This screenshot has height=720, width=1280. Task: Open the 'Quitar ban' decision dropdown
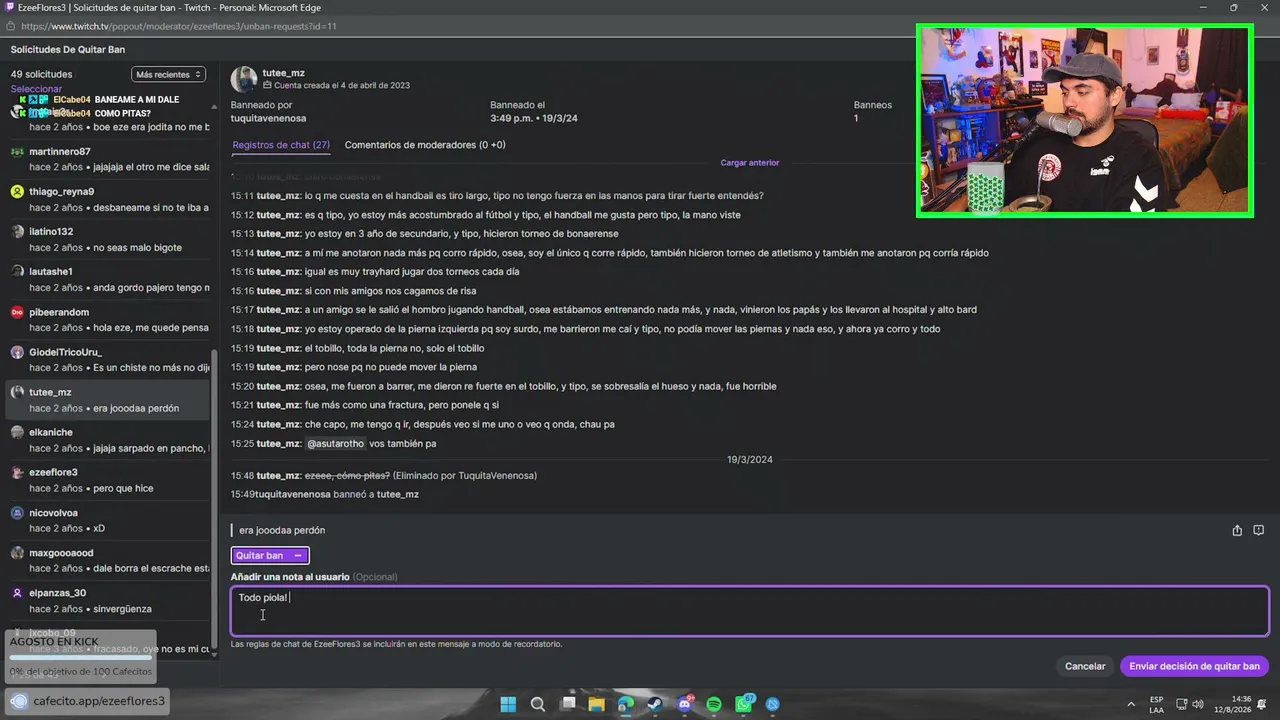pos(270,555)
